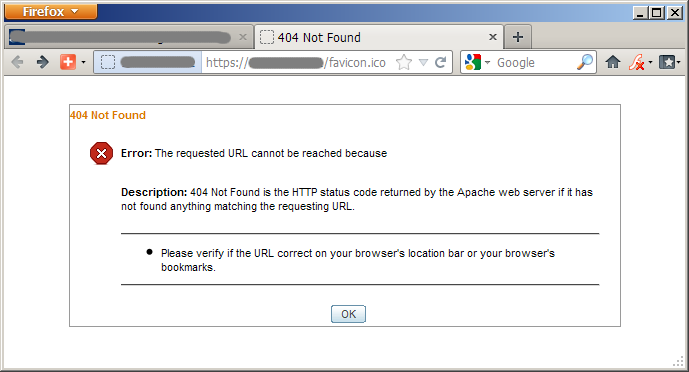This screenshot has height=372, width=689.
Task: Open the dropdown next to red plus icon
Action: 83,62
